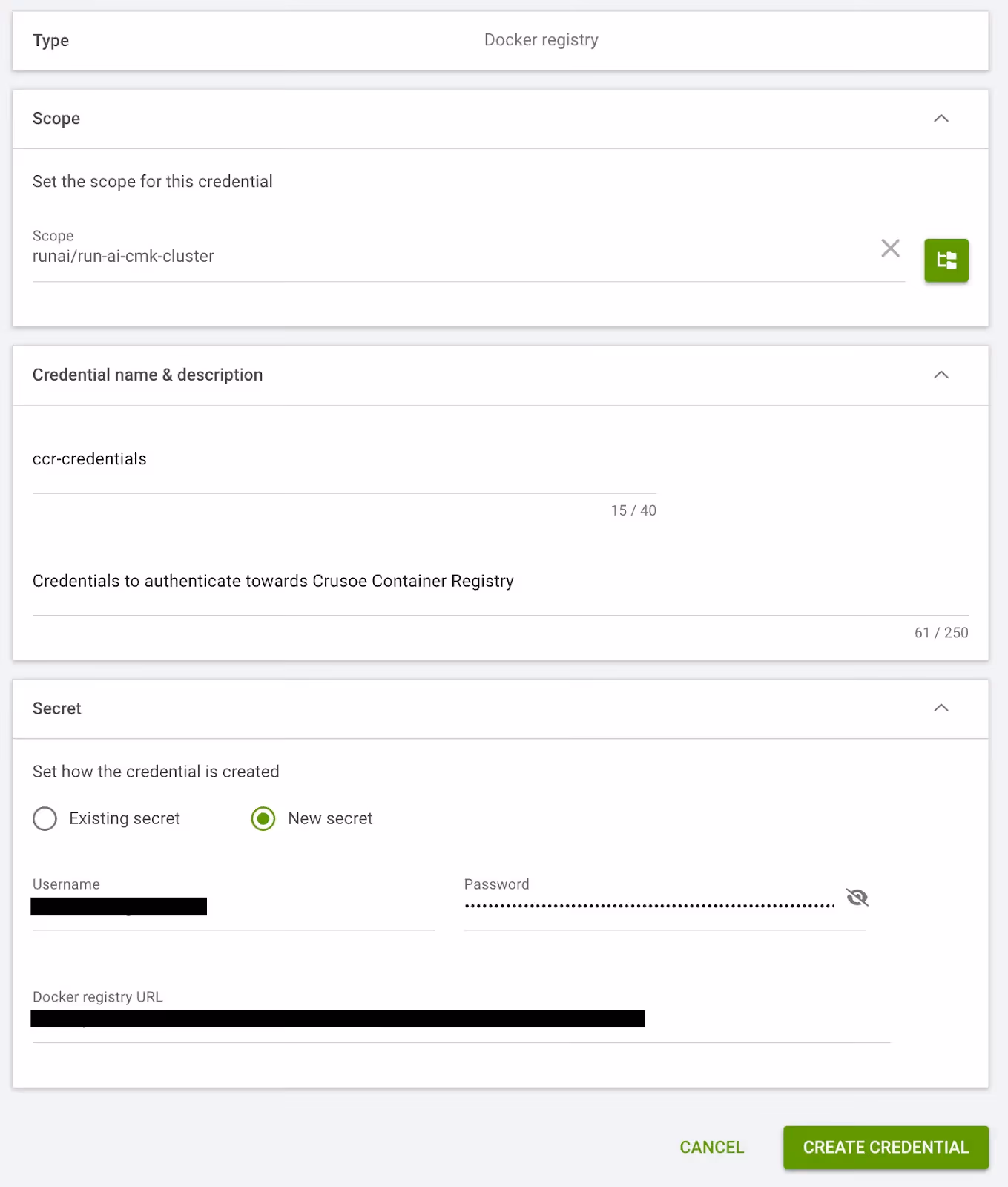The width and height of the screenshot is (1008, 1187).
Task: Focus the Docker registry URL field
Action: click(x=461, y=1016)
